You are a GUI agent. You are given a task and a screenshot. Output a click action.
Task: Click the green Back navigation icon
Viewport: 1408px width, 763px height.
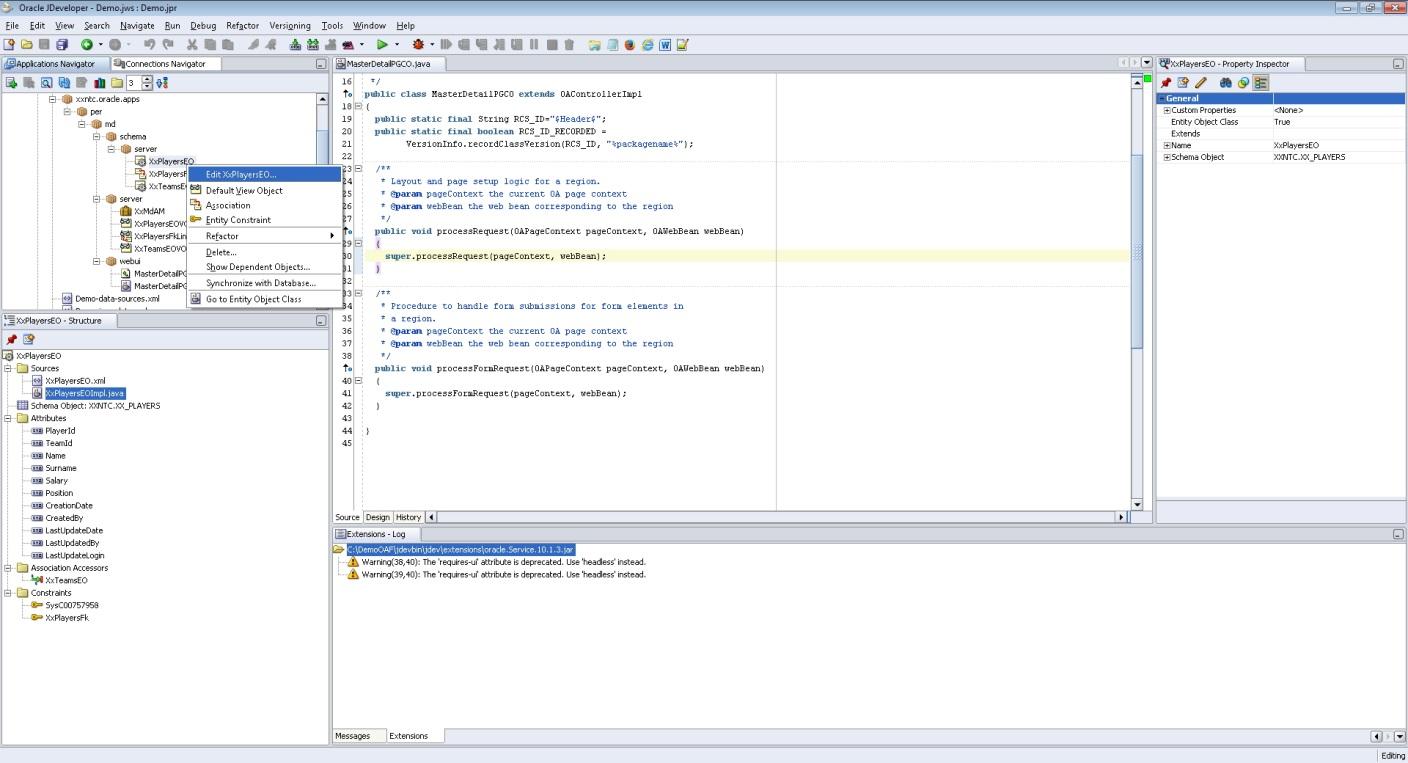[87, 44]
